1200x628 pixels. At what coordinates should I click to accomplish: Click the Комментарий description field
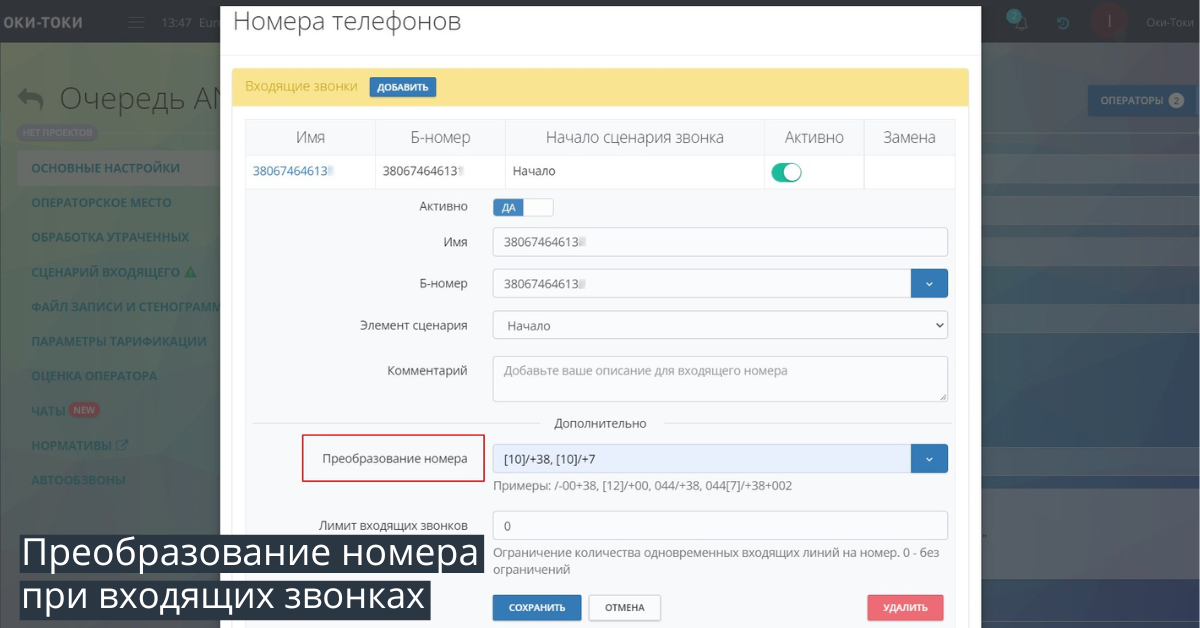point(720,378)
